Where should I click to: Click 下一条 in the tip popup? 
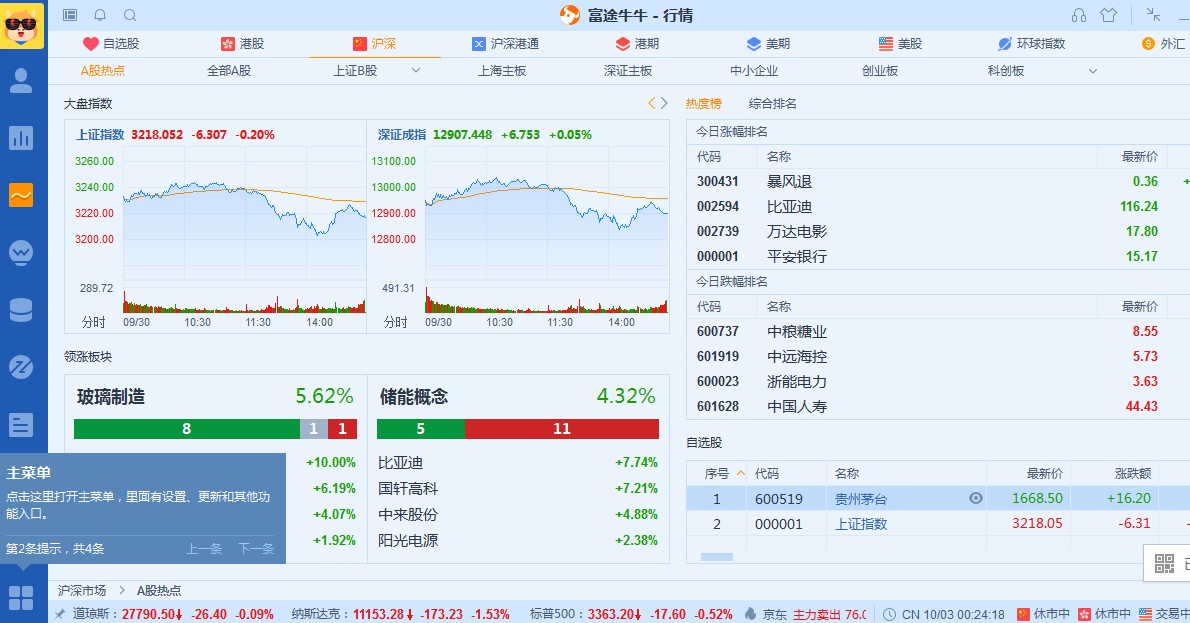255,548
